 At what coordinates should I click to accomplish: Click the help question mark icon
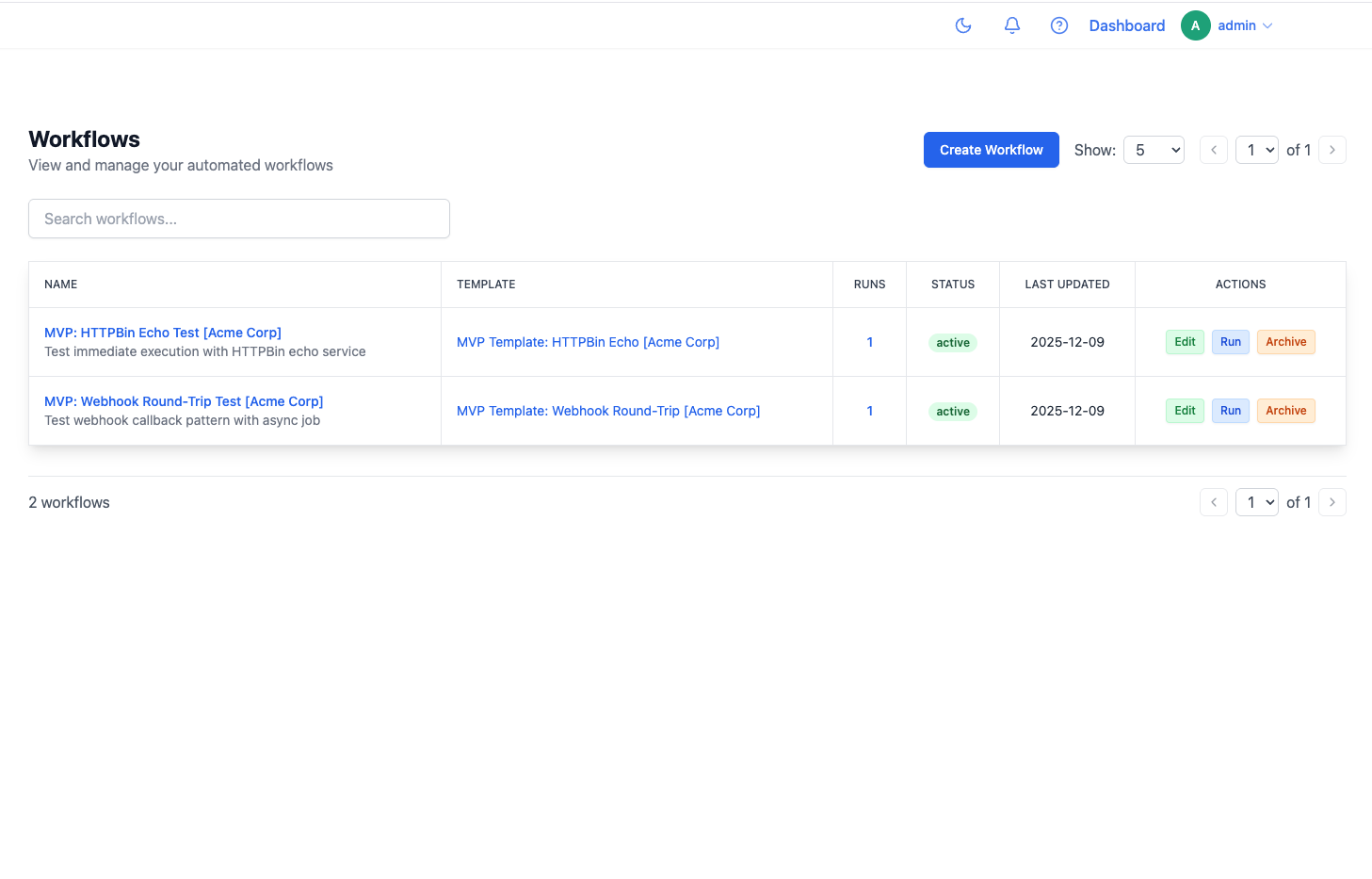pos(1059,25)
